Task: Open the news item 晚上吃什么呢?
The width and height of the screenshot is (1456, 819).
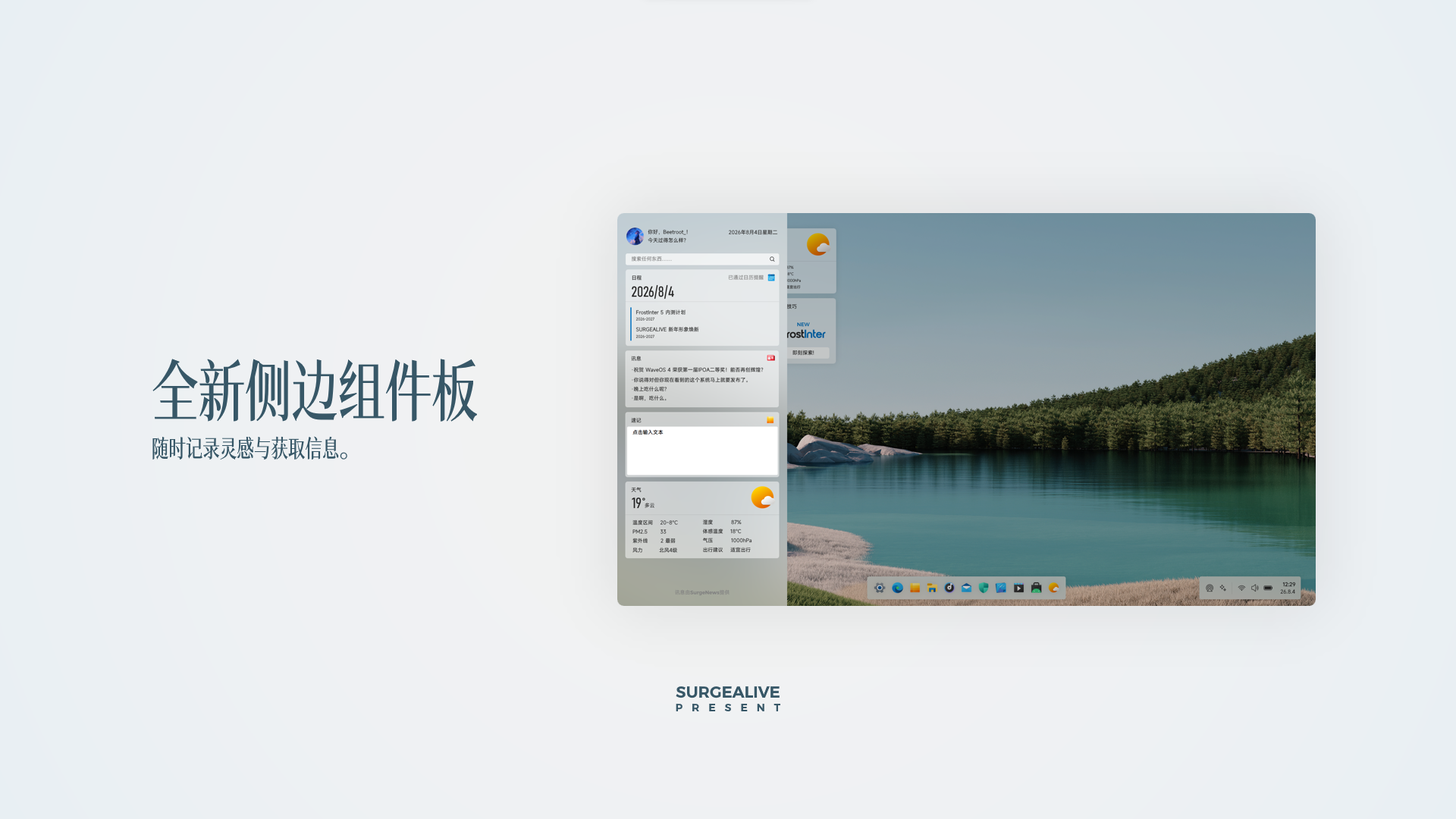Action: pos(650,389)
